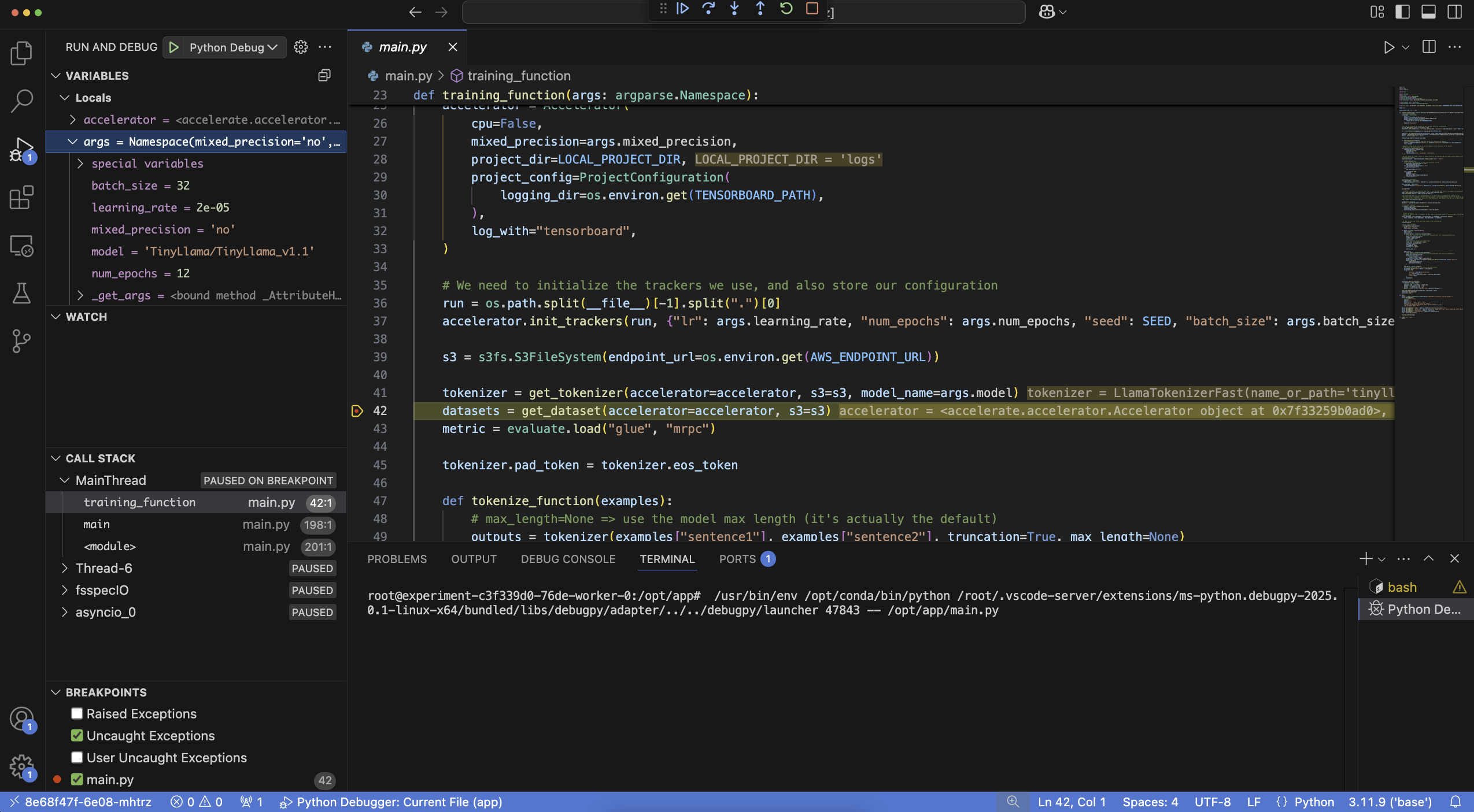Enable Raised Exceptions breakpoint

pyautogui.click(x=77, y=714)
